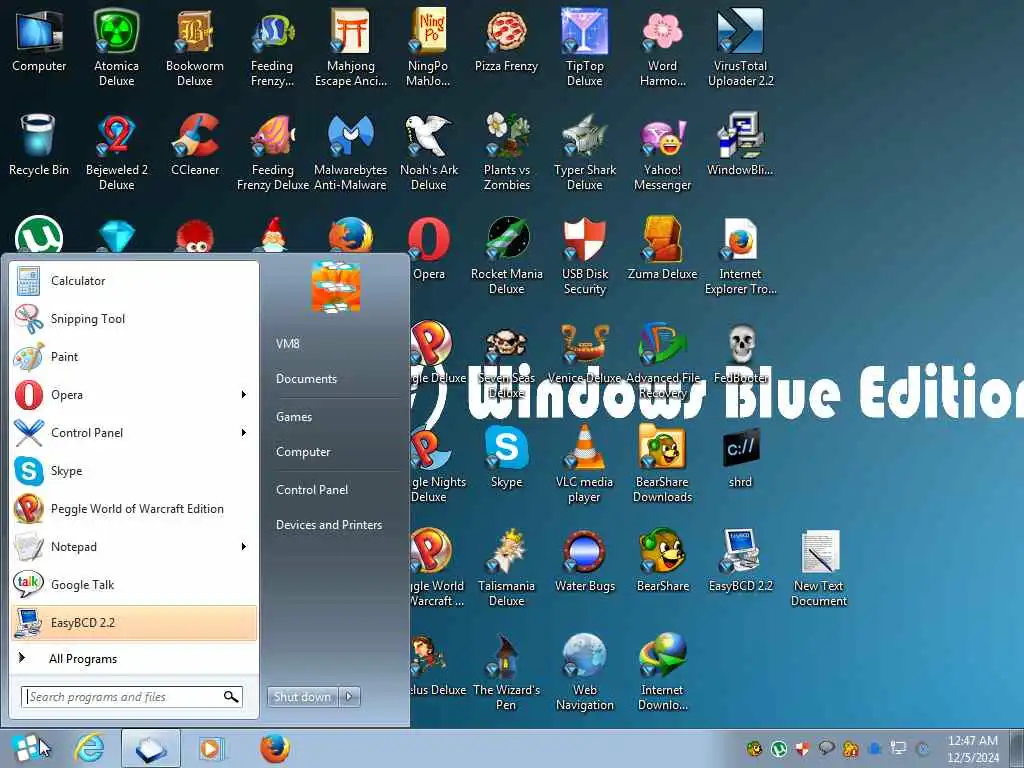Open Word Harmony desktop icon
Viewport: 1024px width, 768px height.
click(662, 47)
